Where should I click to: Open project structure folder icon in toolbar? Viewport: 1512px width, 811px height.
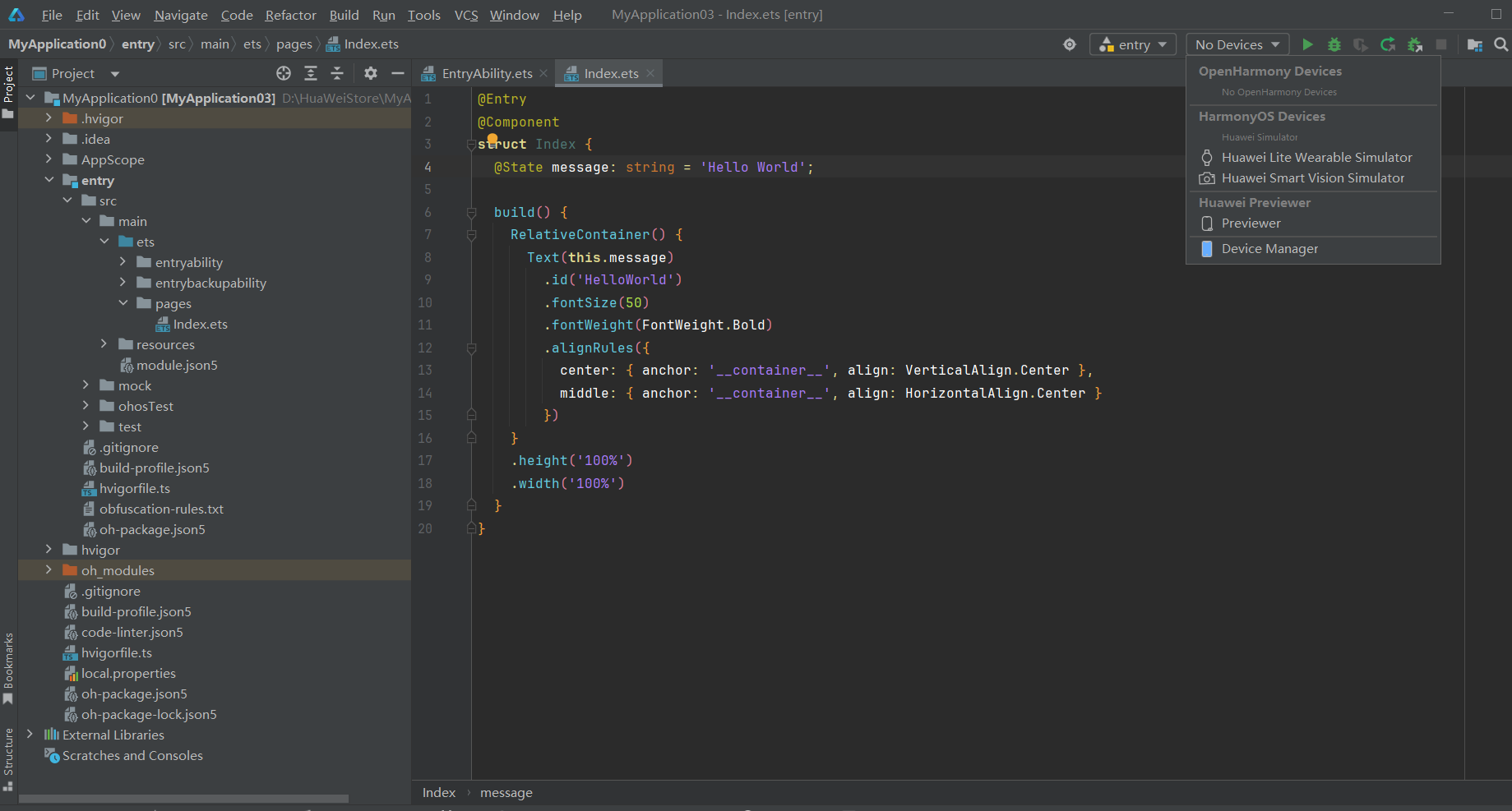[1475, 44]
